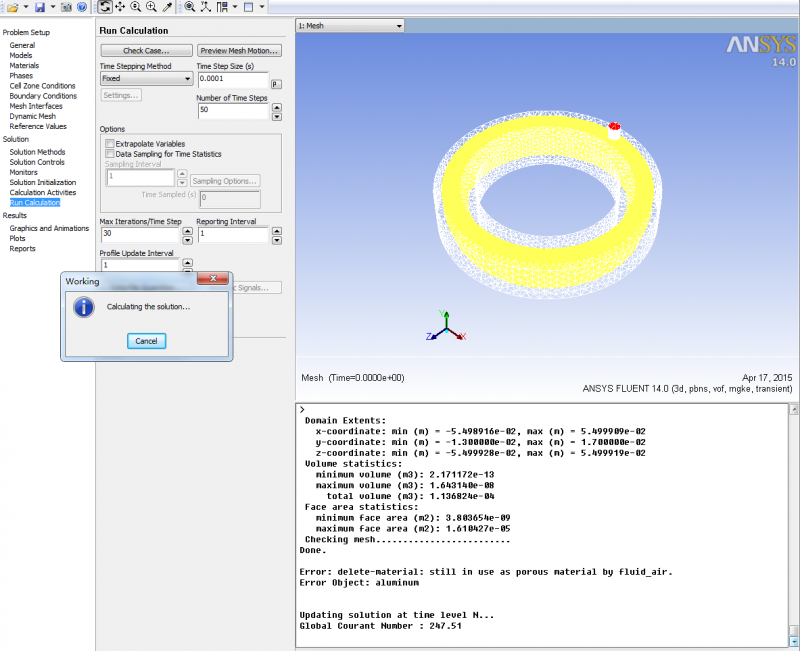Click the console scroll-down arrow
The height and width of the screenshot is (651, 800).
point(794,641)
